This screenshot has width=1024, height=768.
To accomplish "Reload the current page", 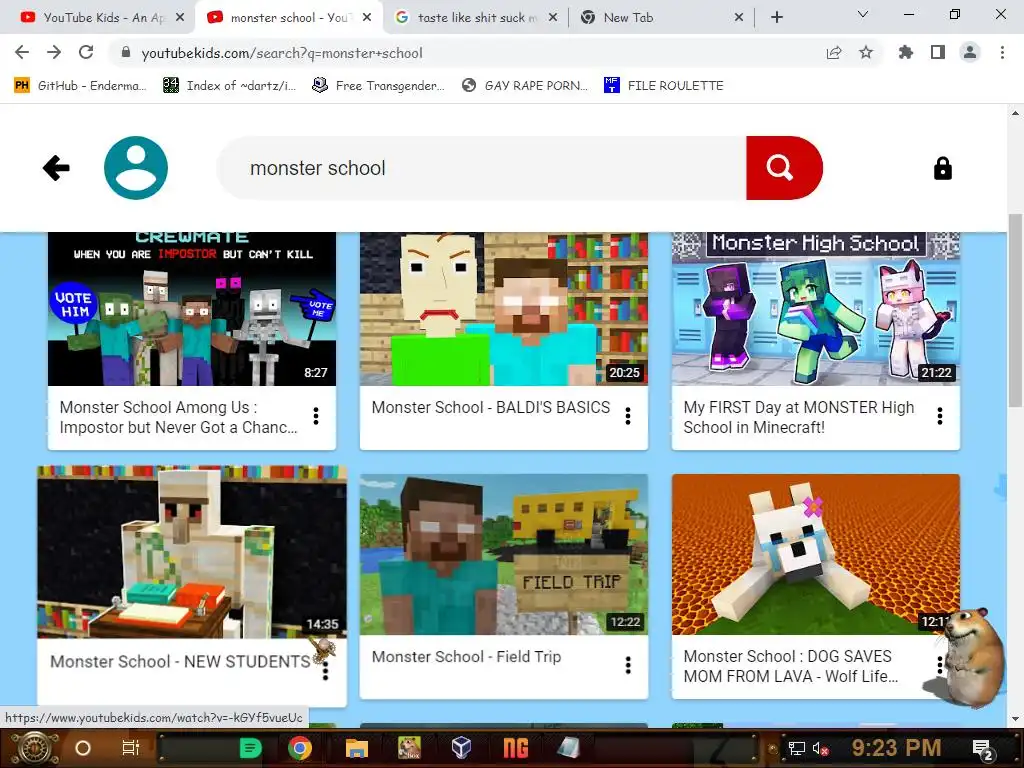I will 86,52.
